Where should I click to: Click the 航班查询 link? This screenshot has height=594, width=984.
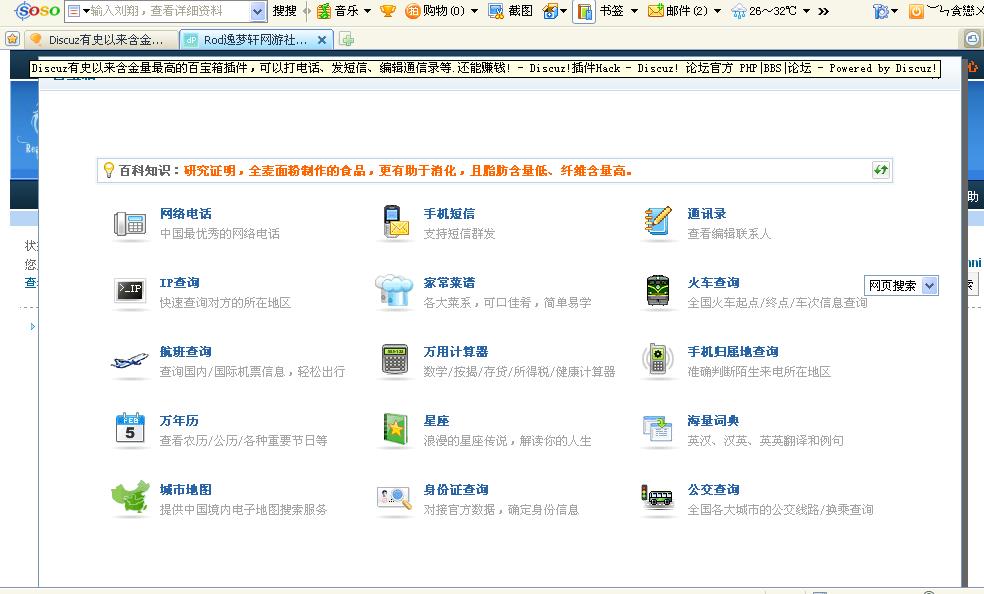[186, 352]
